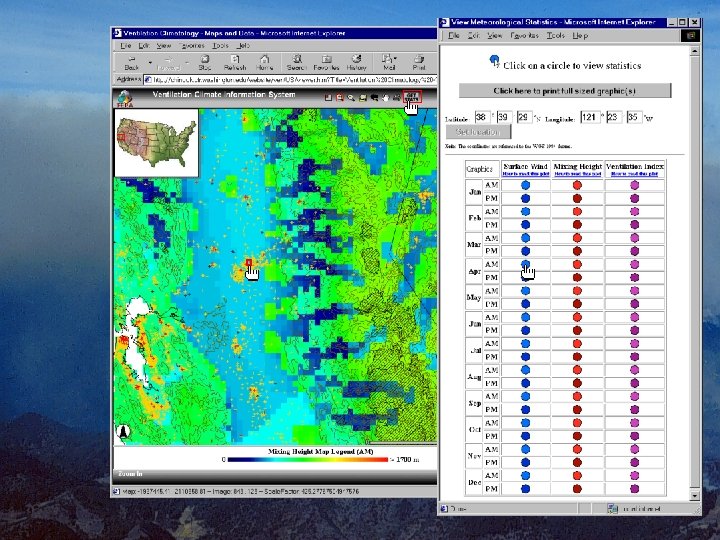Select the hand pan tool above the map
Screen dimensions: 720x540
point(386,97)
